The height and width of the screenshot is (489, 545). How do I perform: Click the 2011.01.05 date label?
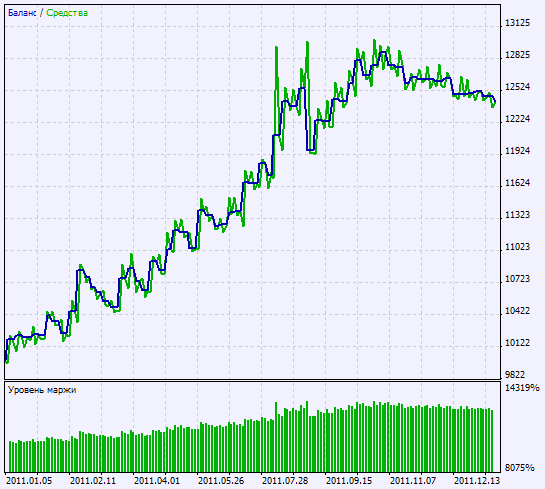point(29,481)
